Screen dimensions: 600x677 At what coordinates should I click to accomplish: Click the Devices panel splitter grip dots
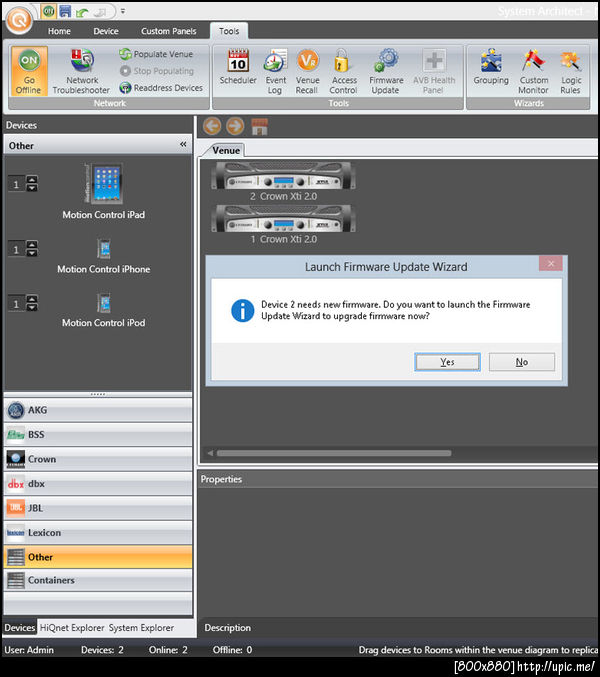(98, 394)
